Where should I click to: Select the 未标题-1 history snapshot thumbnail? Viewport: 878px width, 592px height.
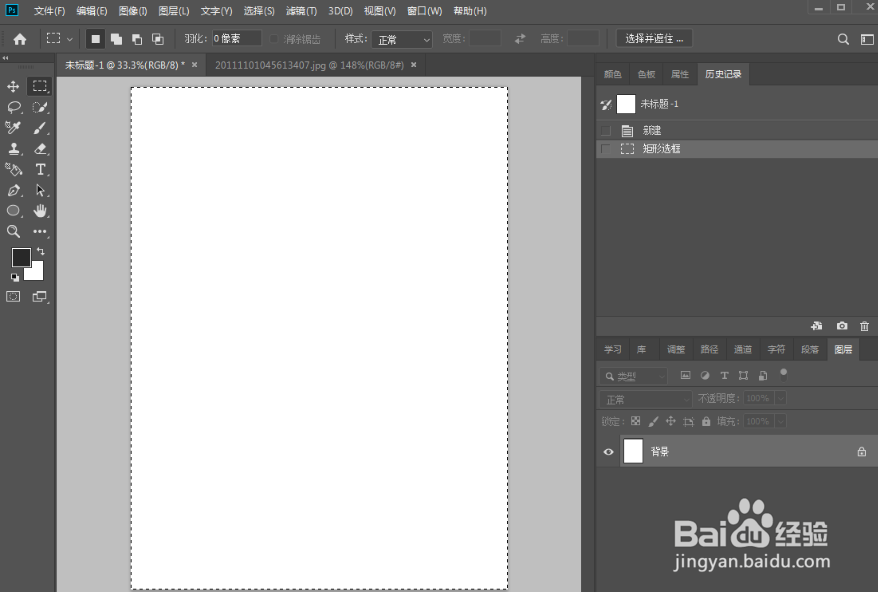(625, 104)
